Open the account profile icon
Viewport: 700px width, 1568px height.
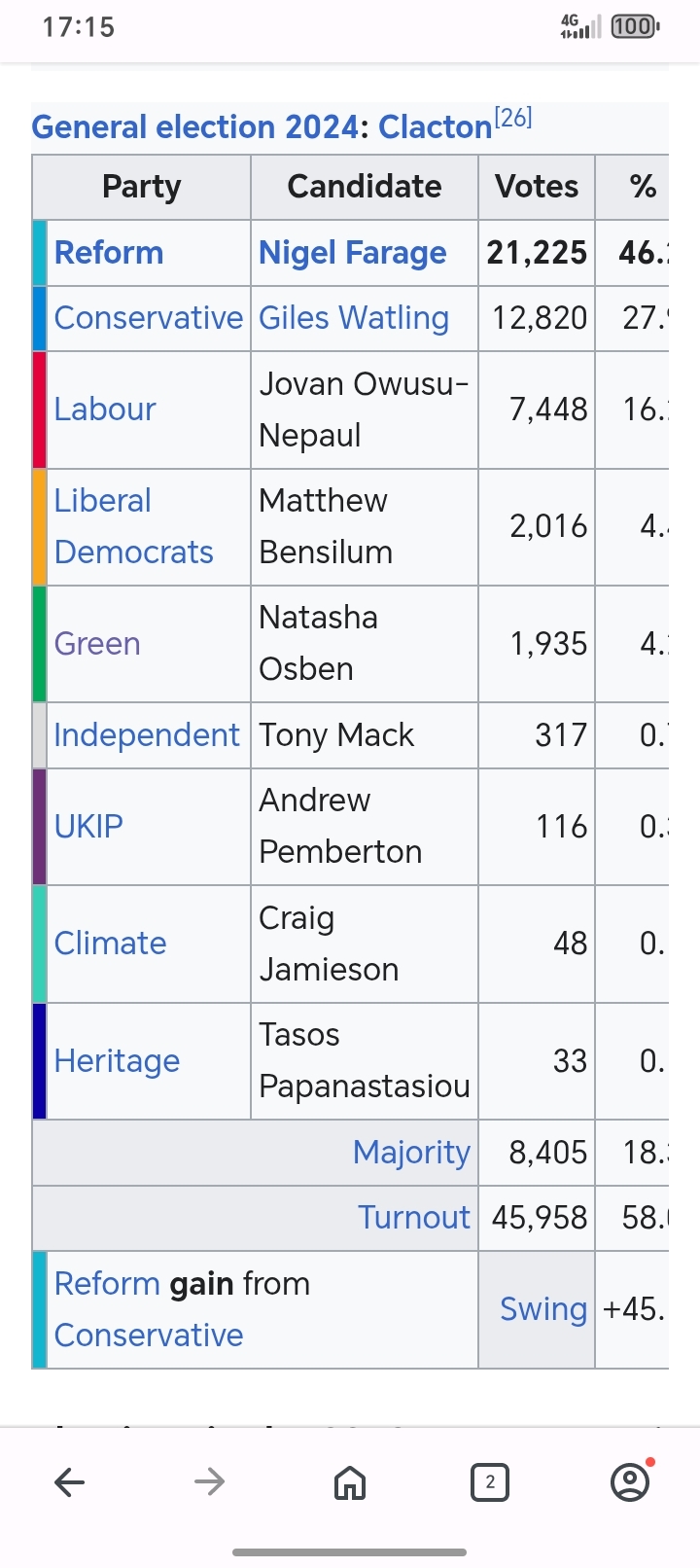(x=630, y=1481)
